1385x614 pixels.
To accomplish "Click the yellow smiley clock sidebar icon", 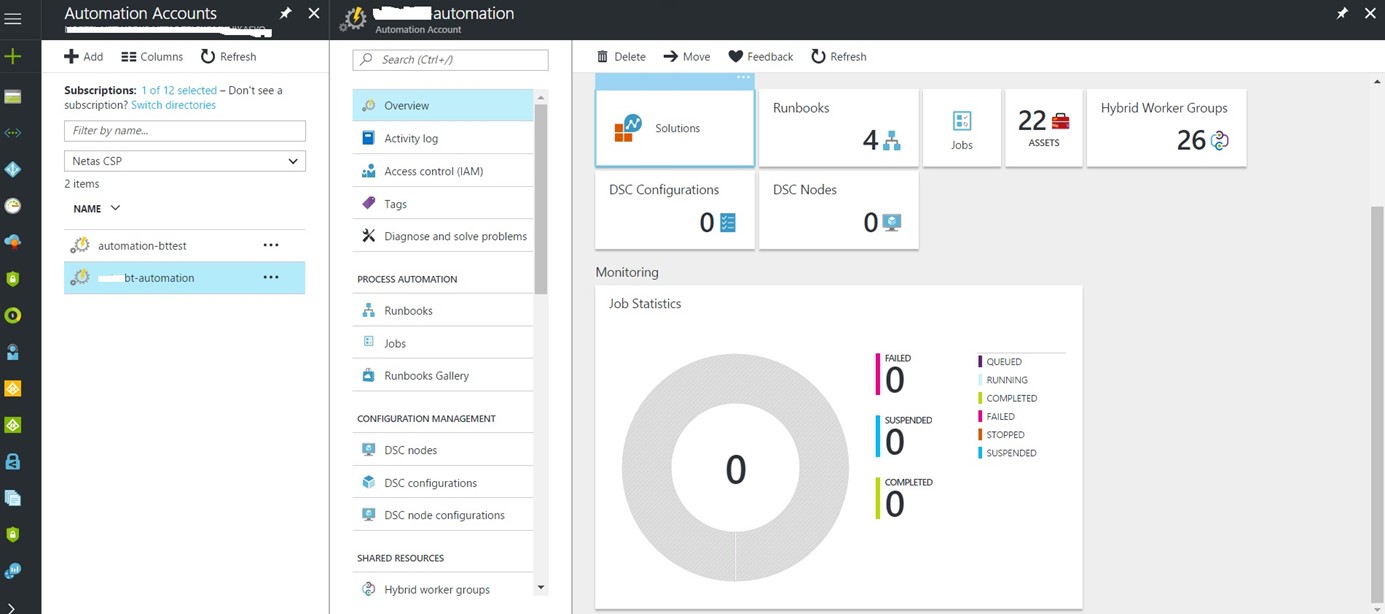I will coord(13,206).
